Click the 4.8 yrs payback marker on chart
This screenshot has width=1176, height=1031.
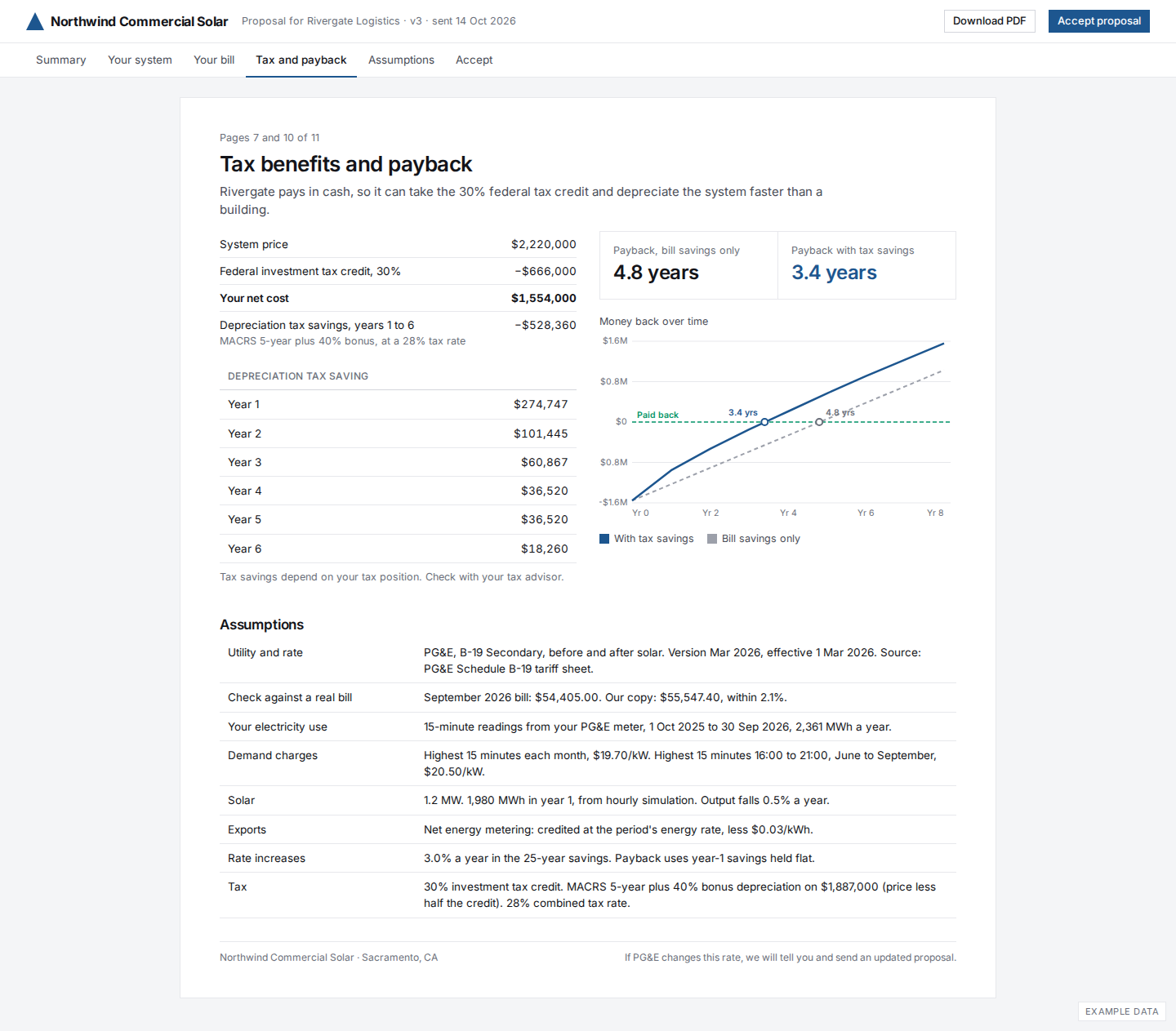pos(819,422)
